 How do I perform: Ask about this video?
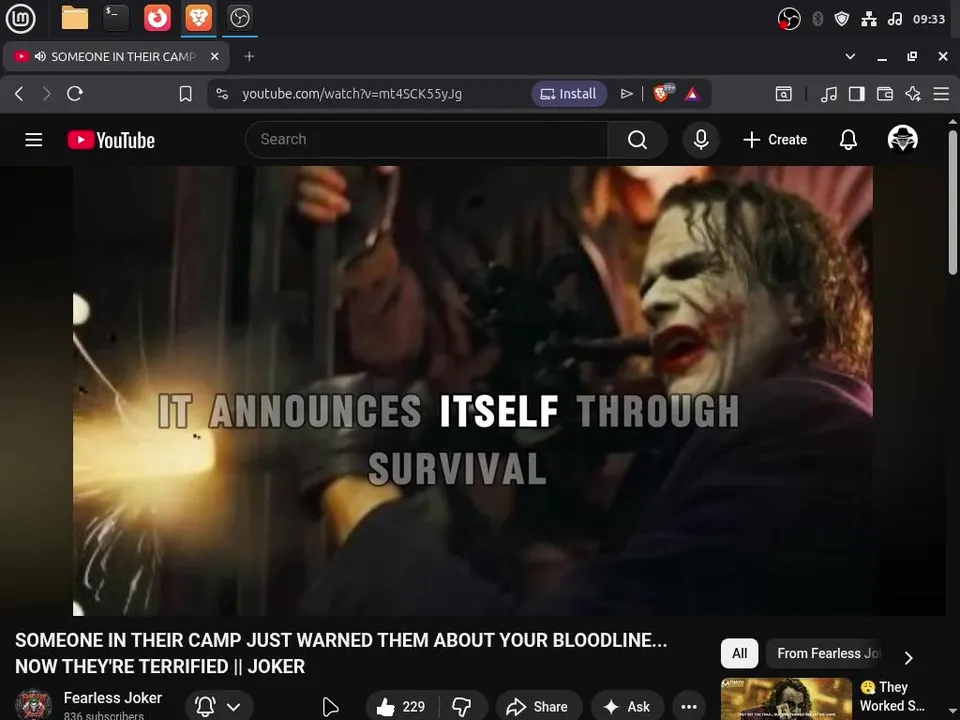click(628, 707)
